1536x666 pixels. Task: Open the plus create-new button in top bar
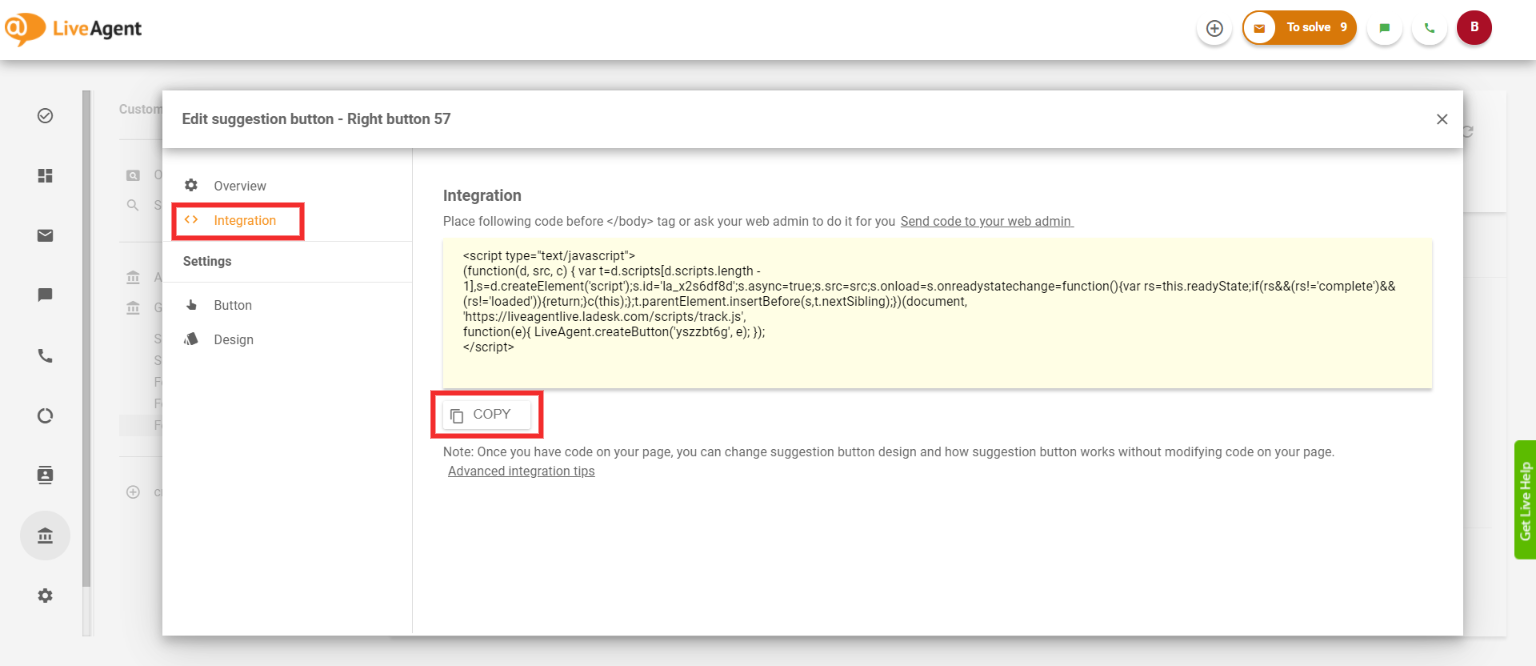point(1214,28)
